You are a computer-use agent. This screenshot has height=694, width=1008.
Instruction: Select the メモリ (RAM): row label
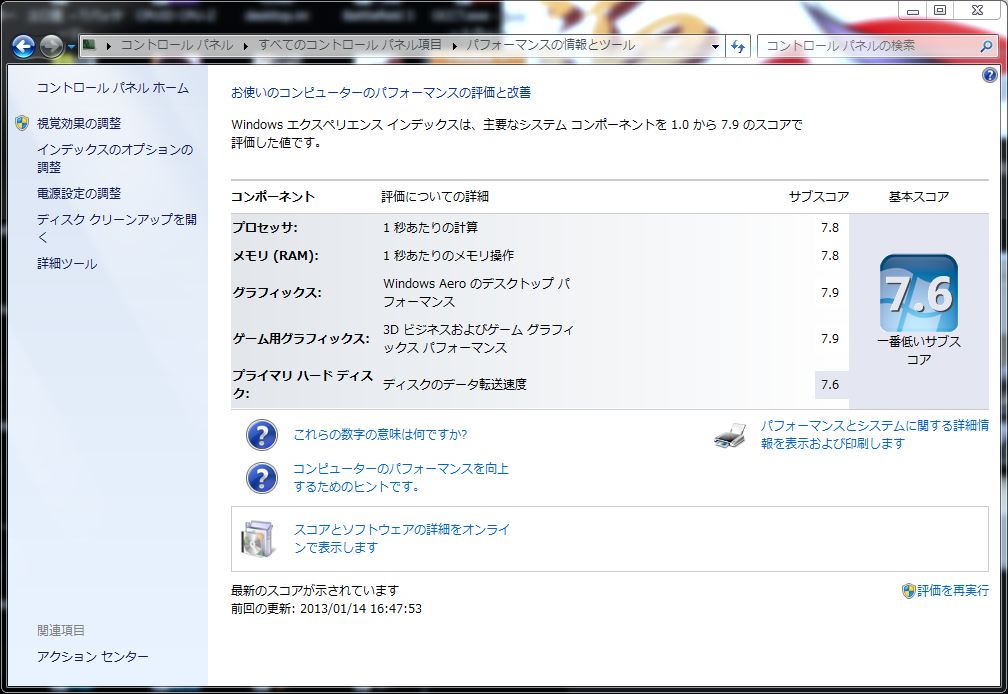(276, 256)
